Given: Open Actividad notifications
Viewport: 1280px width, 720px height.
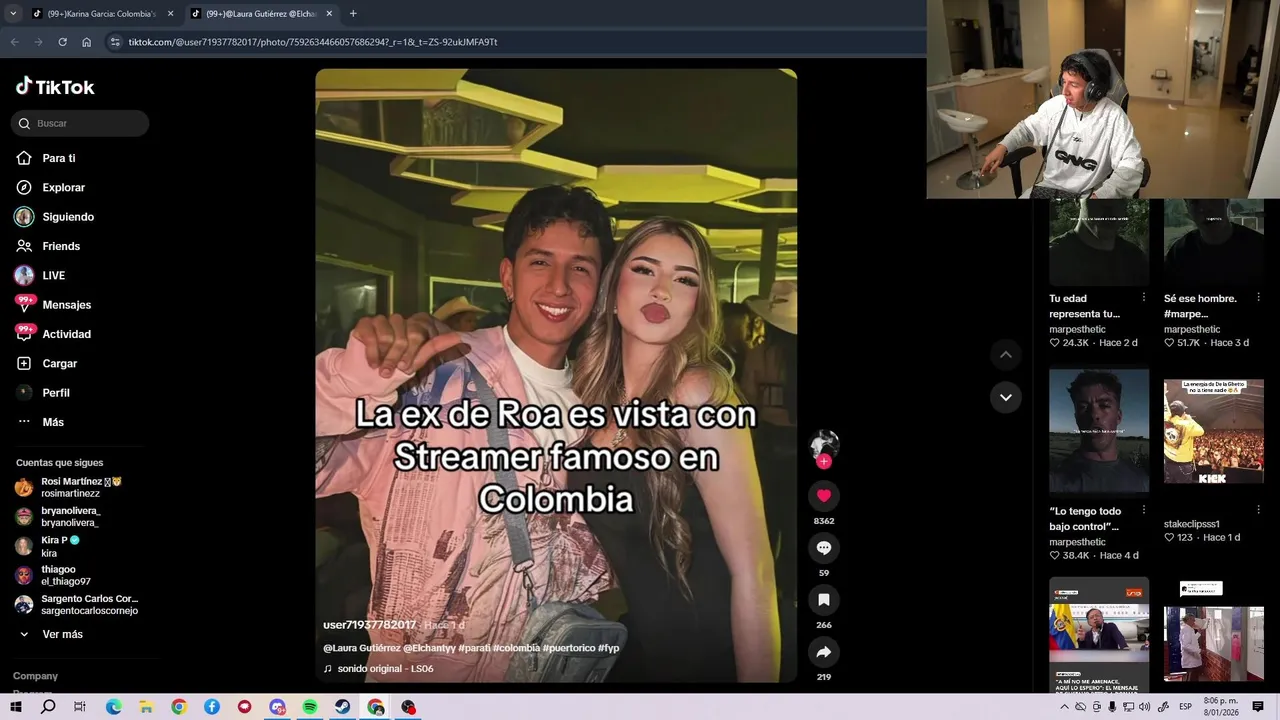Looking at the screenshot, I should (x=53, y=334).
